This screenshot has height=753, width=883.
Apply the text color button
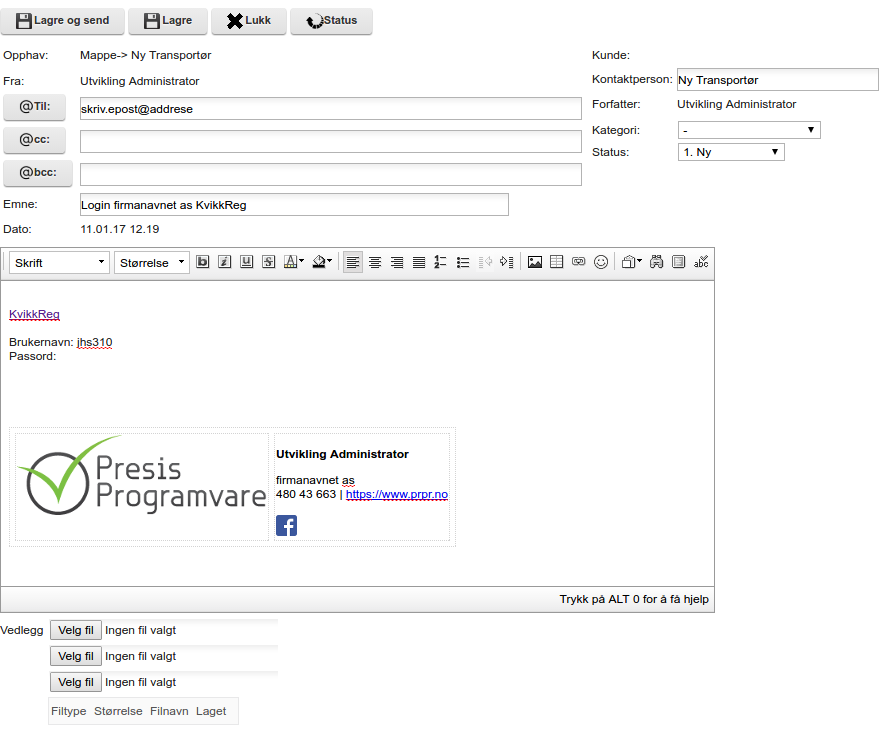pyautogui.click(x=291, y=262)
